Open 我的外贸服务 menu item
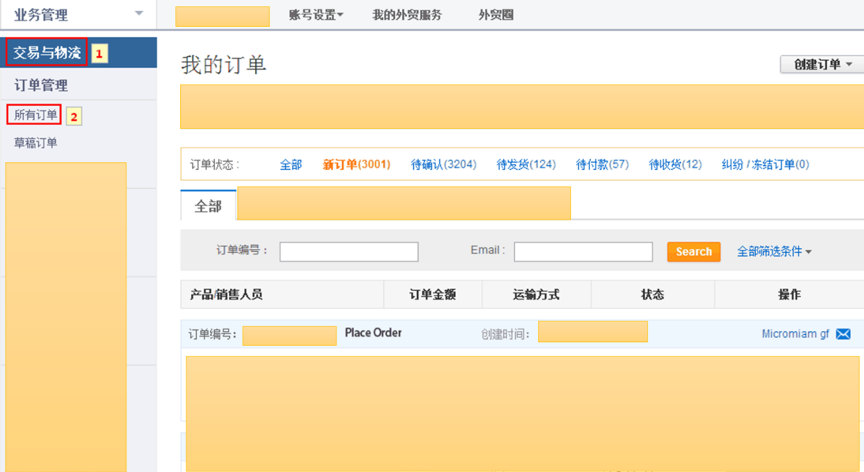Screen dimensions: 864x472 pos(406,15)
